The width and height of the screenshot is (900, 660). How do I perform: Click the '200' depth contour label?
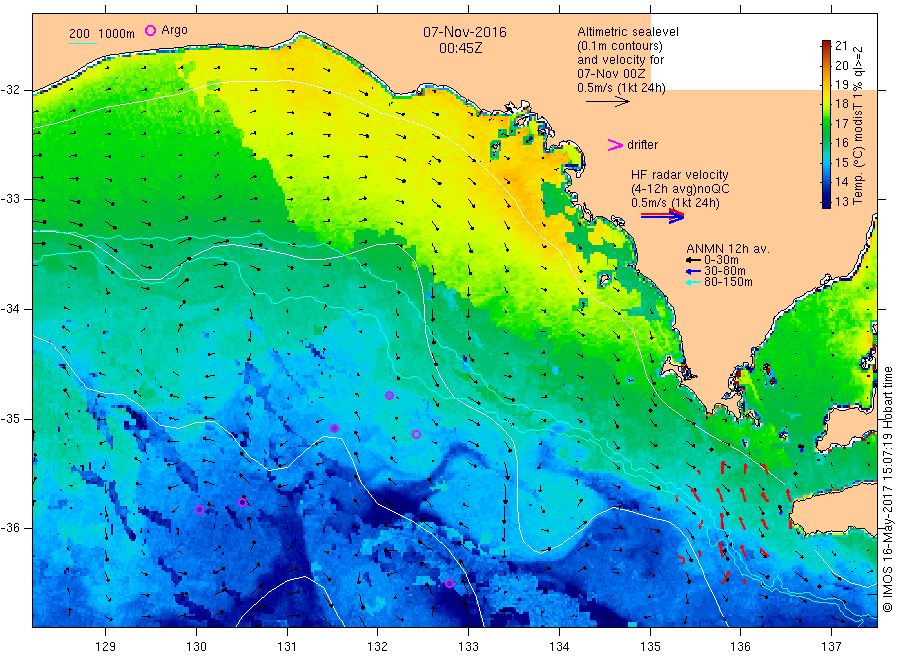[79, 34]
